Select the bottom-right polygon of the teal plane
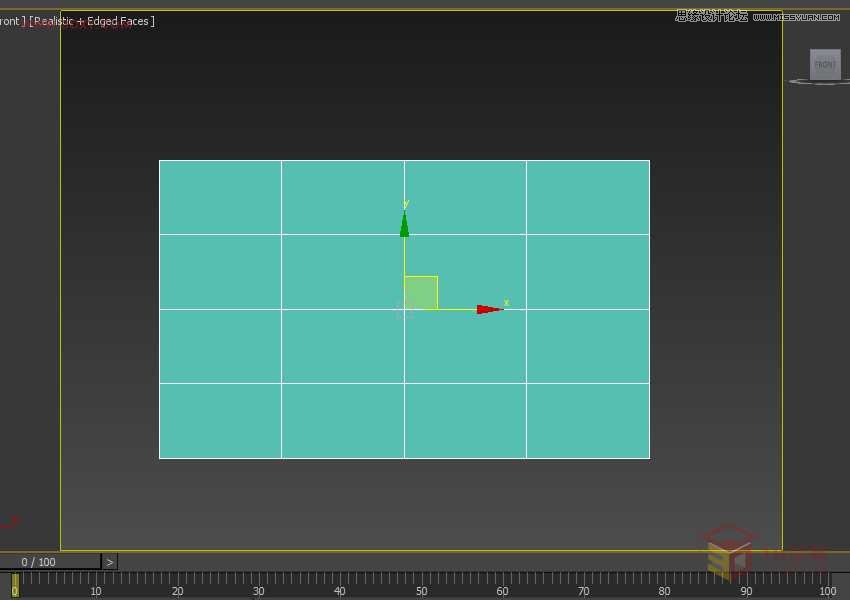Image resolution: width=850 pixels, height=600 pixels. [x=588, y=421]
